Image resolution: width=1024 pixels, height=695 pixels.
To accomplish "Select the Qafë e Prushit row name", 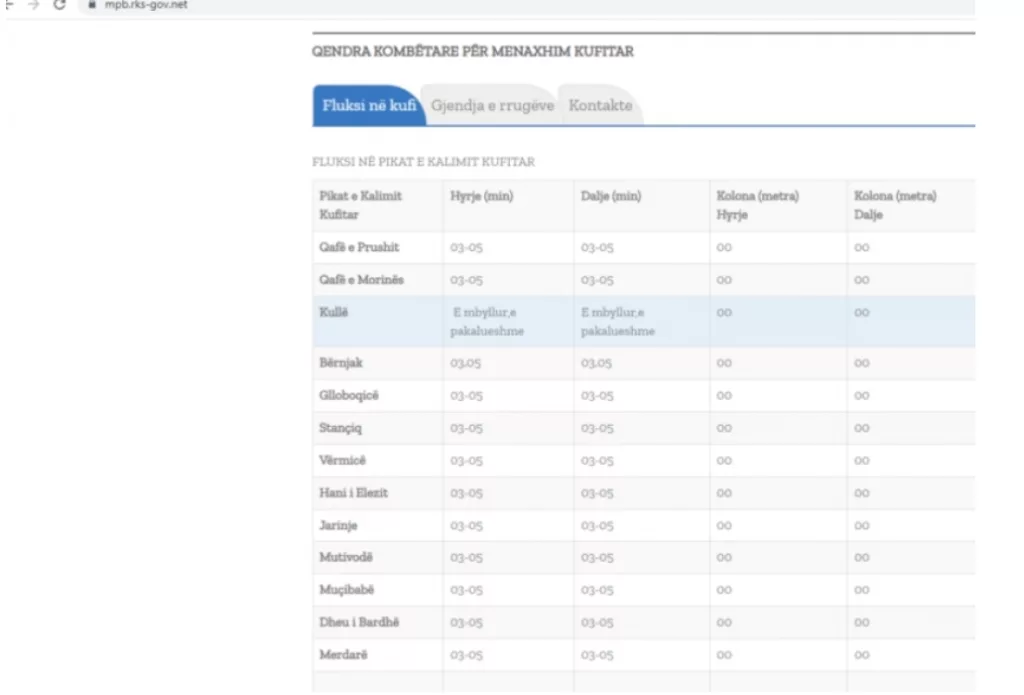I will click(359, 247).
